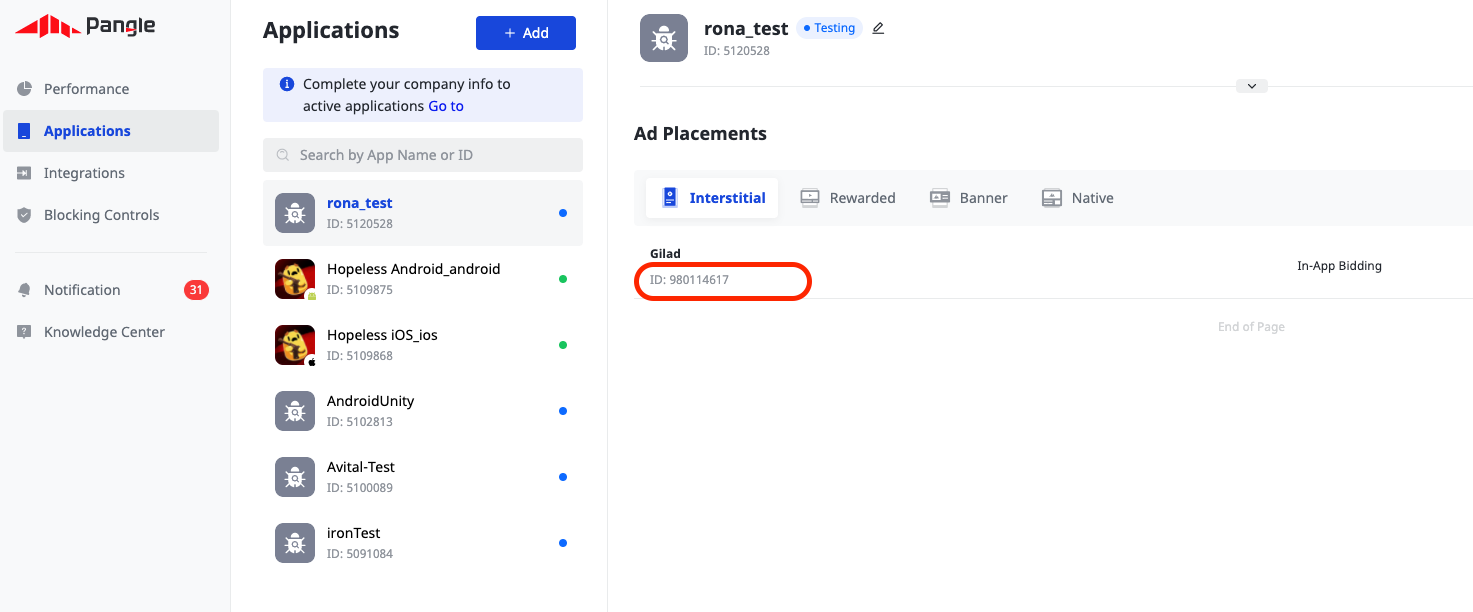Click the 31 notifications badge
Image resolution: width=1473 pixels, height=612 pixels.
click(x=196, y=290)
